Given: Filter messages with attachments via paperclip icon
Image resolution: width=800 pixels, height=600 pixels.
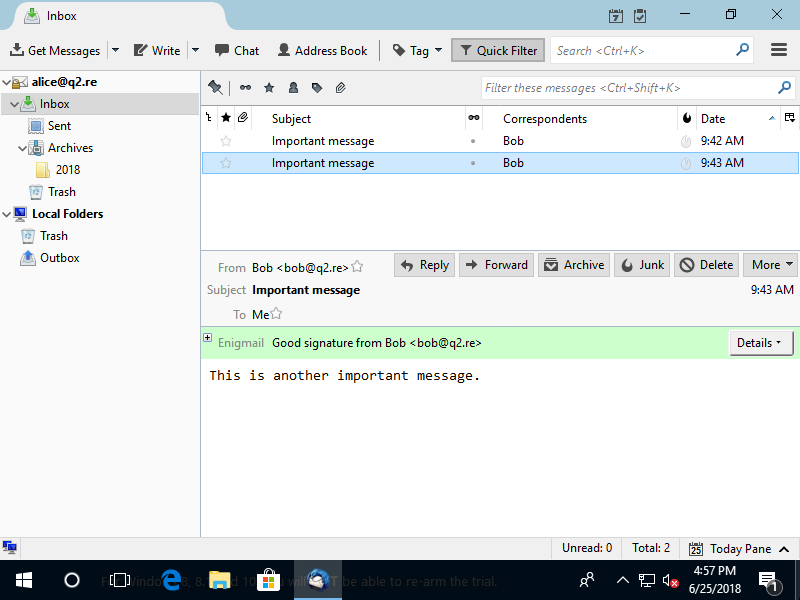Looking at the screenshot, I should click(x=341, y=88).
